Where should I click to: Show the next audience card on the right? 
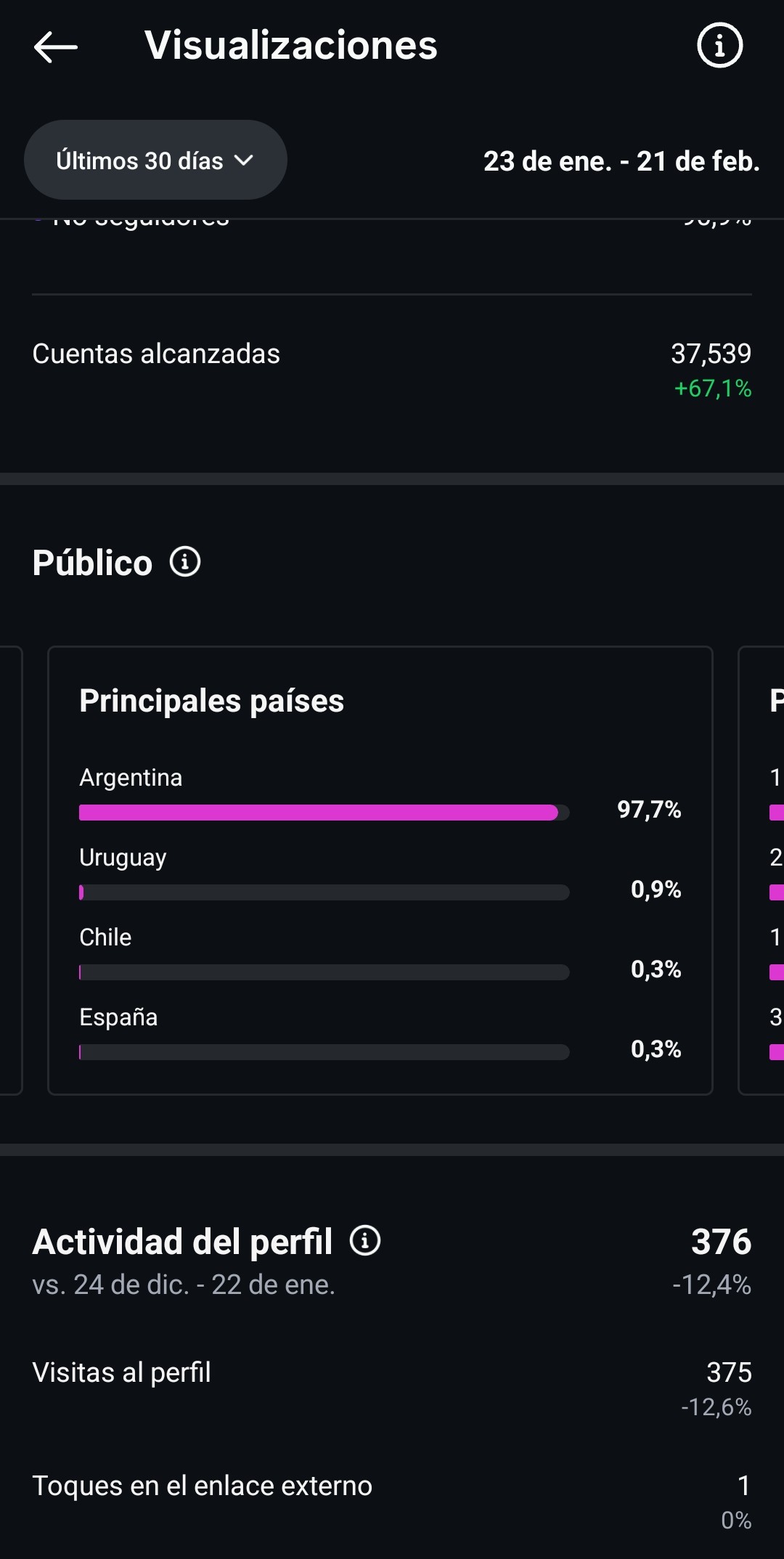(762, 870)
